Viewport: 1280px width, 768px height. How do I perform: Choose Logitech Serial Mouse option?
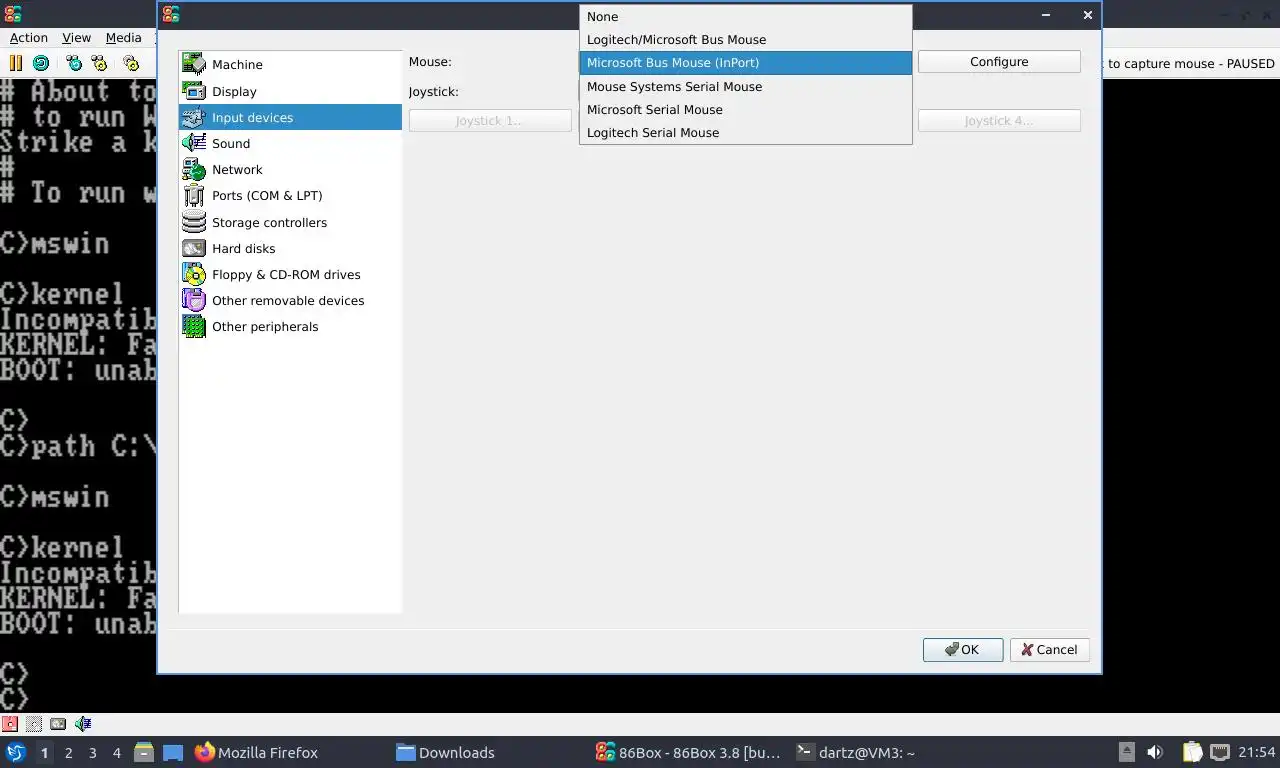coord(745,133)
